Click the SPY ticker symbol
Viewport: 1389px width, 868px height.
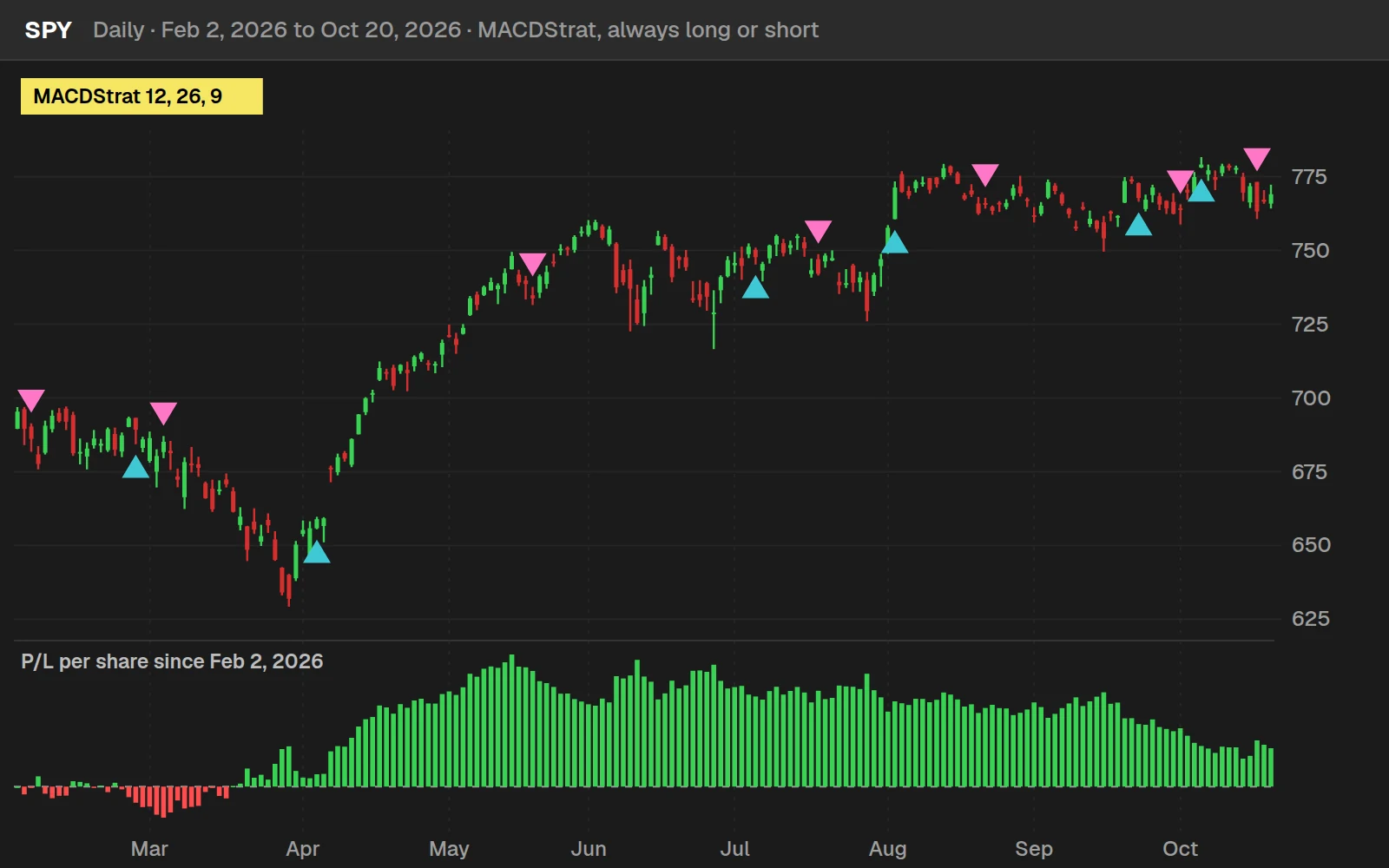click(49, 30)
